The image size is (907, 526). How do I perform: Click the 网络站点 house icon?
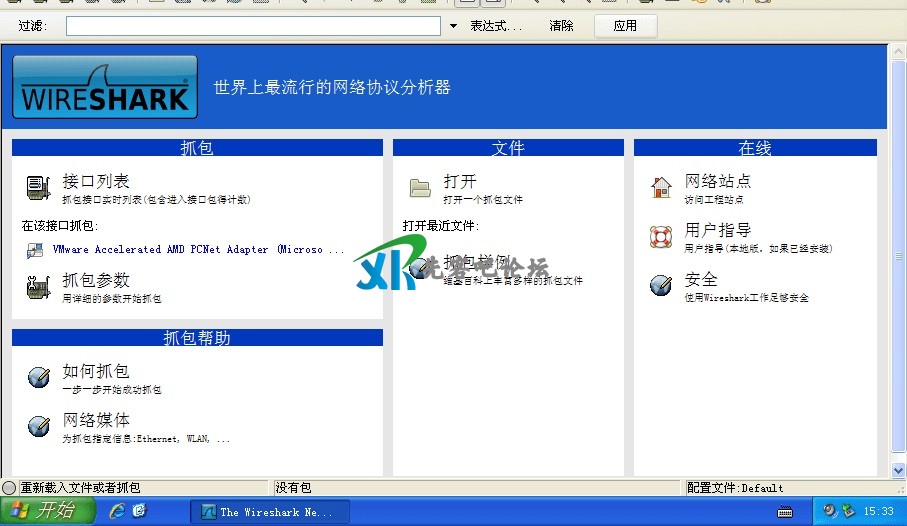tap(661, 187)
